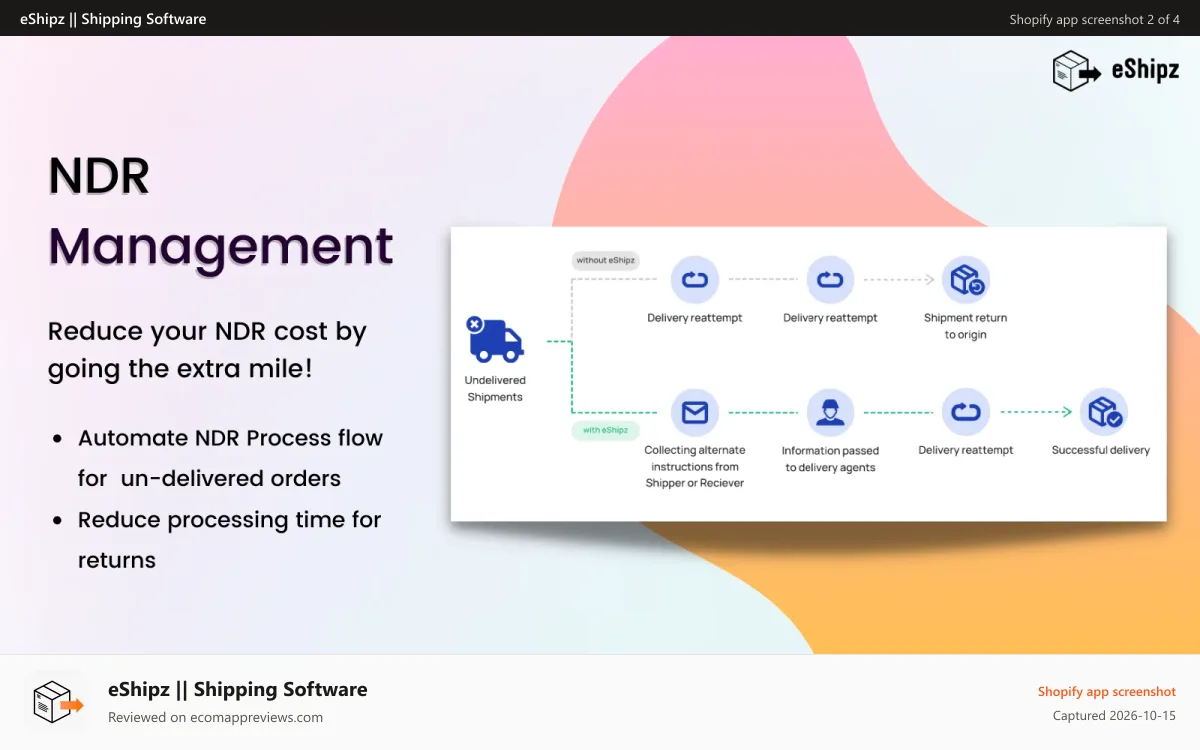Click 'Shopify app screenshot 2 of 4' header text
This screenshot has width=1200, height=750.
pyautogui.click(x=1094, y=19)
